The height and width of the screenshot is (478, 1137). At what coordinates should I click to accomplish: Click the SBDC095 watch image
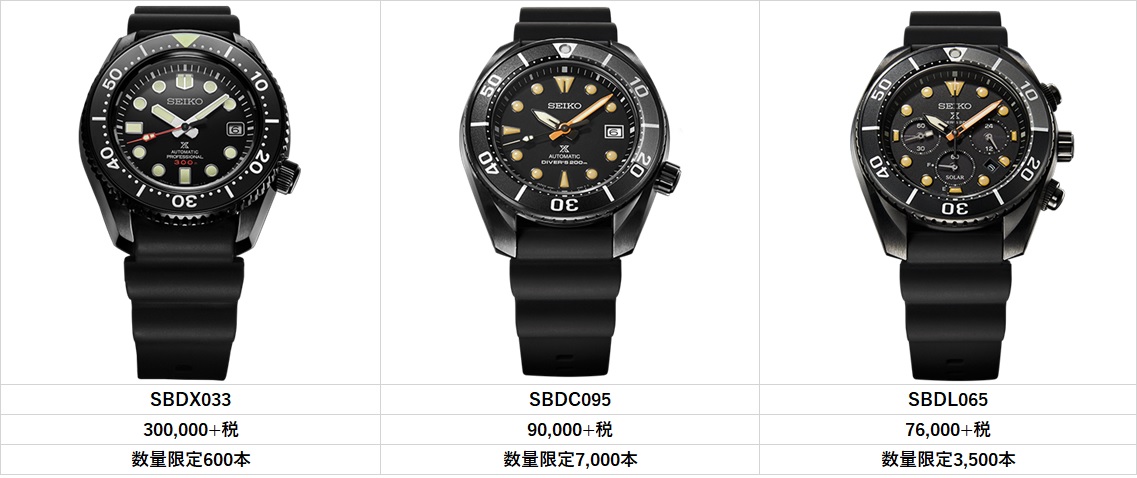click(570, 193)
